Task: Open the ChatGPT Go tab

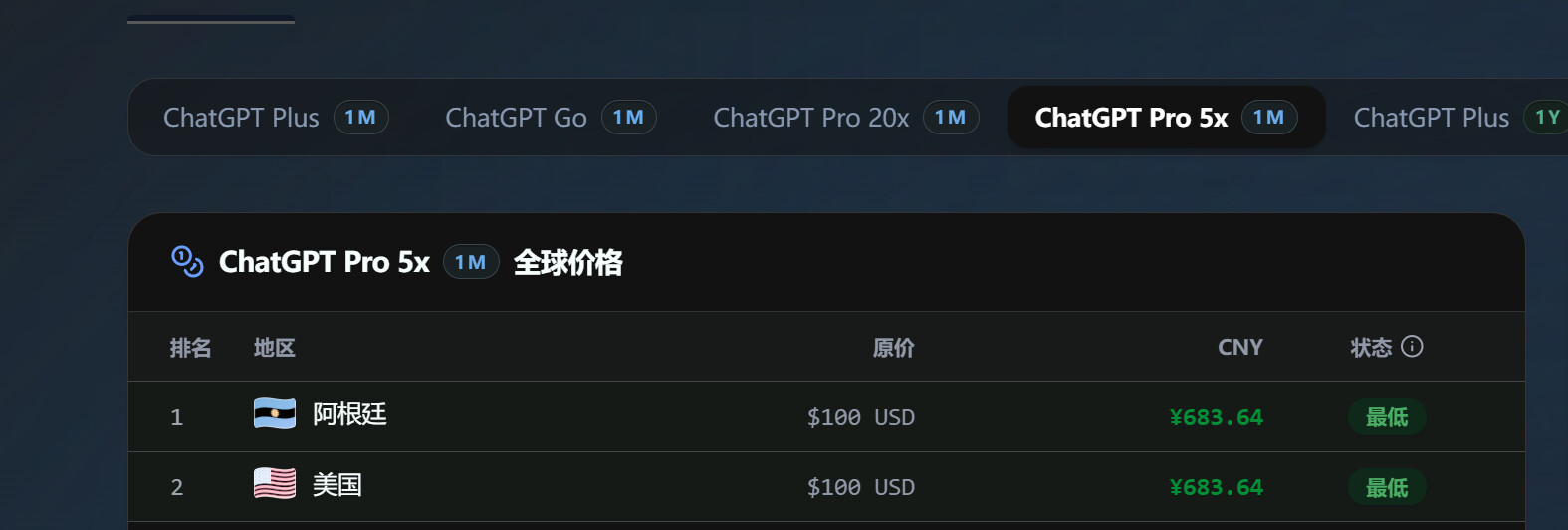Action: click(551, 118)
